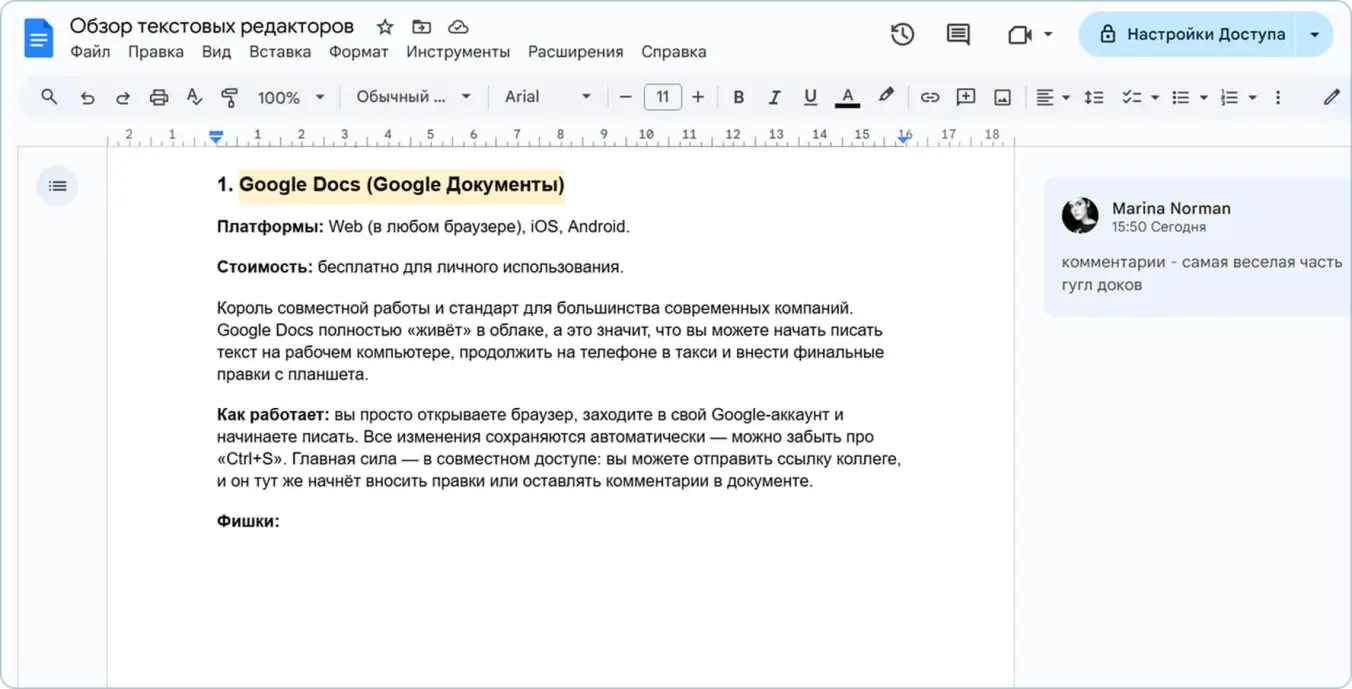Insert a link using the toolbar icon
The width and height of the screenshot is (1352, 689).
click(x=929, y=97)
